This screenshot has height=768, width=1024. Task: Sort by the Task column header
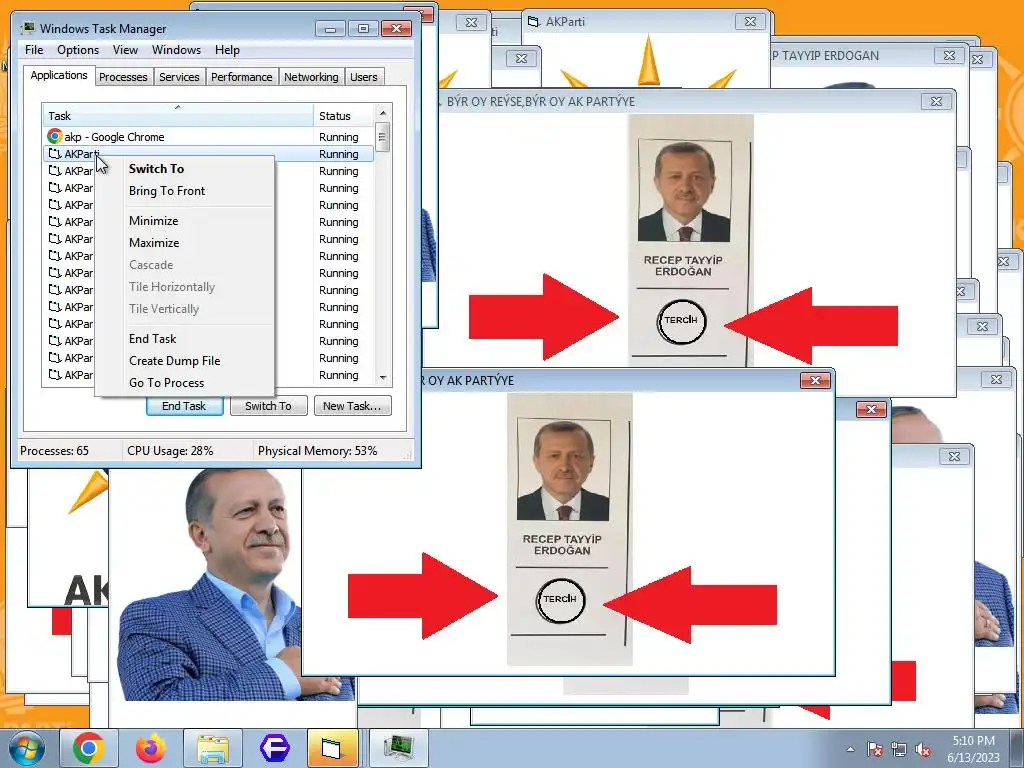coord(178,116)
